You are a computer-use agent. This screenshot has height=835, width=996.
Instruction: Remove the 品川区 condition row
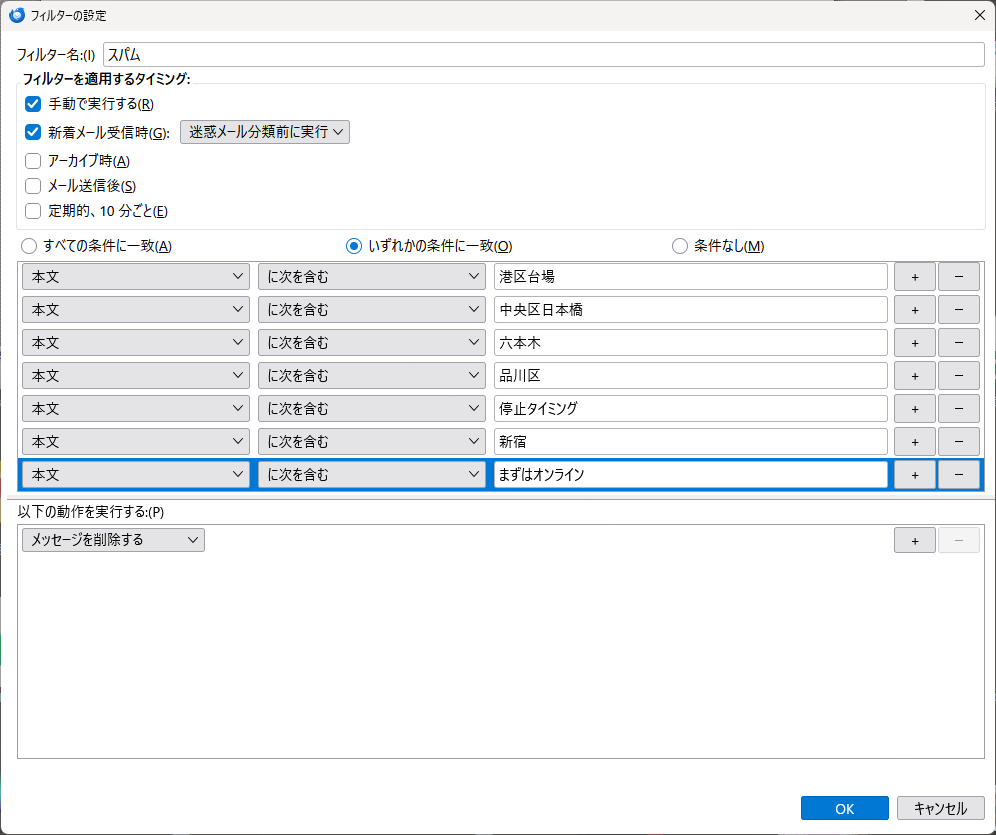(x=959, y=376)
